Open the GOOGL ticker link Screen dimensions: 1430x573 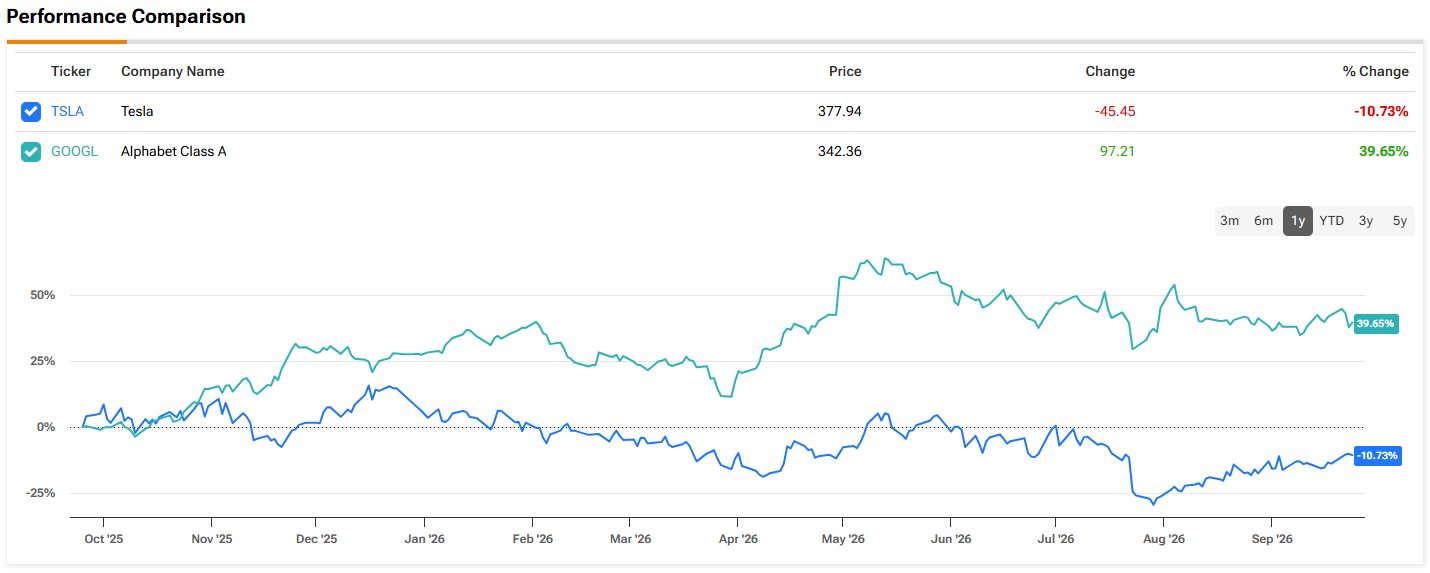click(75, 152)
